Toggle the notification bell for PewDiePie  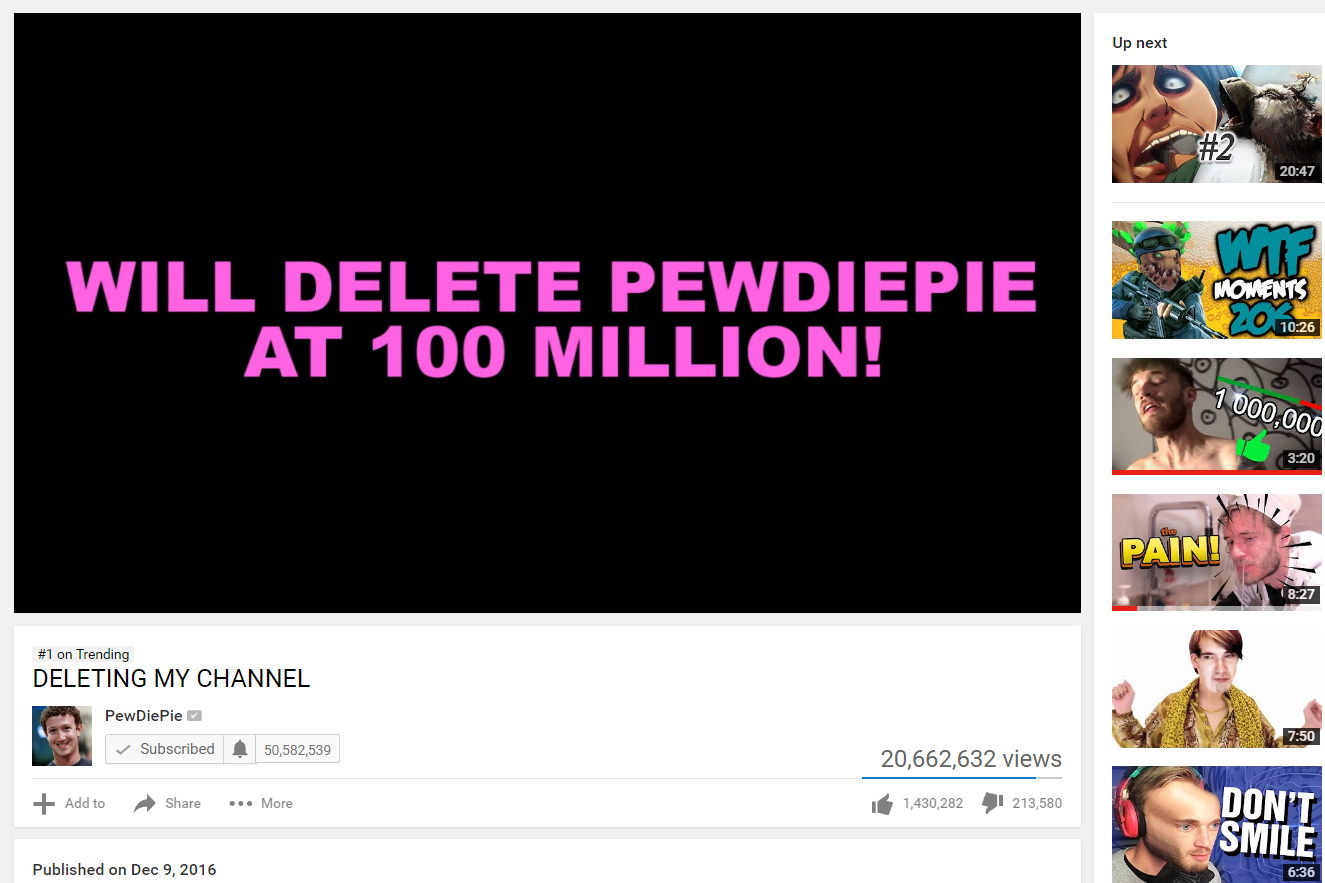coord(240,749)
